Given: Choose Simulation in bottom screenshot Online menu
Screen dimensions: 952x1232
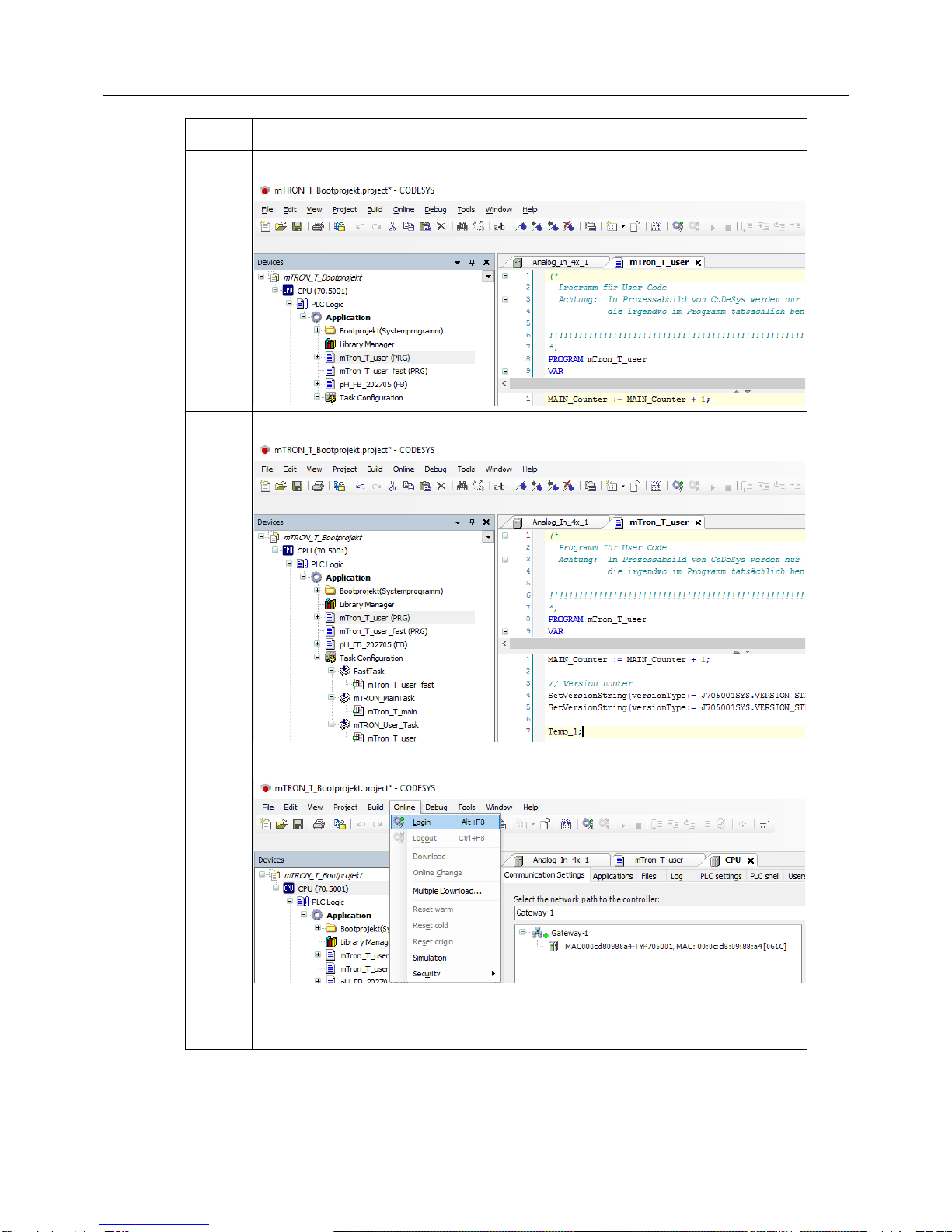Looking at the screenshot, I should [x=446, y=958].
